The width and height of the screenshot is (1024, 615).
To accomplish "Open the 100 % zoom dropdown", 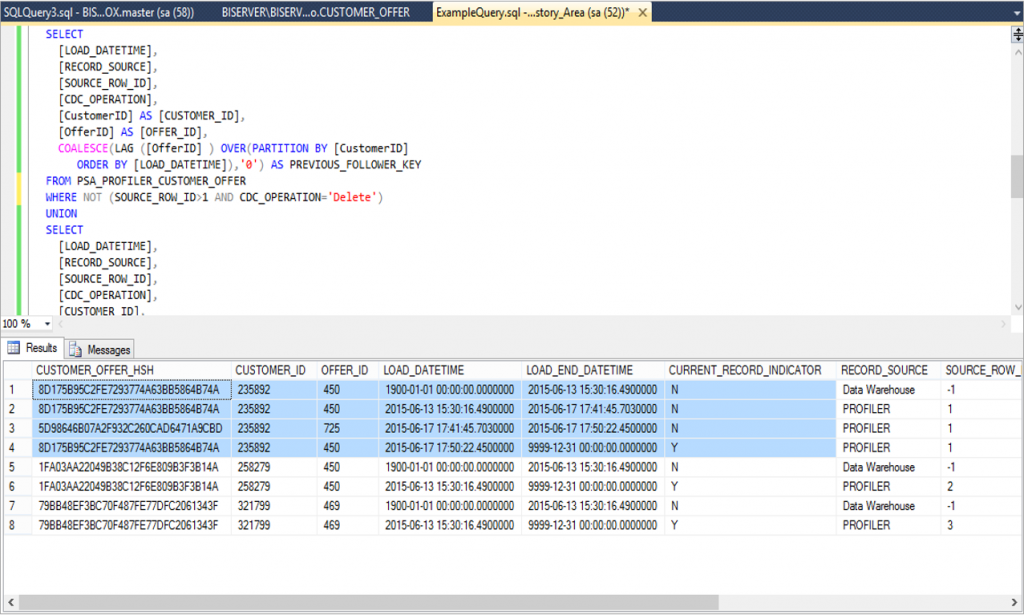I will (47, 324).
